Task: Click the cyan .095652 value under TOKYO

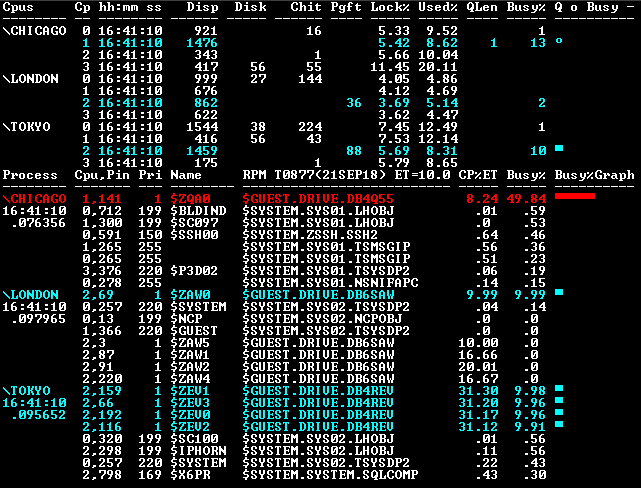Action: [38, 415]
